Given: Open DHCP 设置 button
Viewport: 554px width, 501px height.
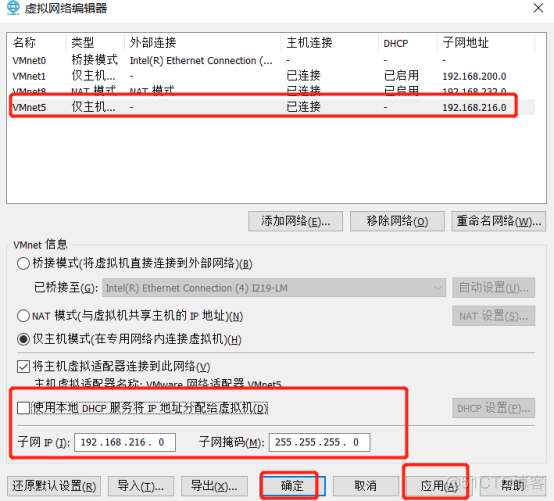Looking at the screenshot, I should pyautogui.click(x=494, y=408).
